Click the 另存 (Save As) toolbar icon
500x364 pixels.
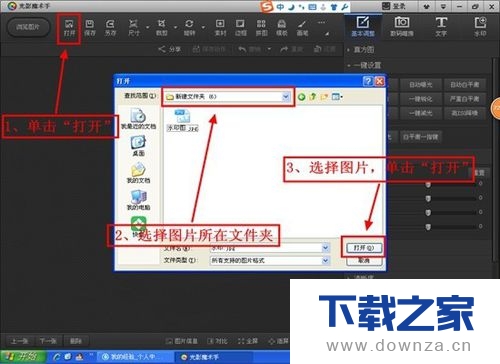click(x=110, y=28)
